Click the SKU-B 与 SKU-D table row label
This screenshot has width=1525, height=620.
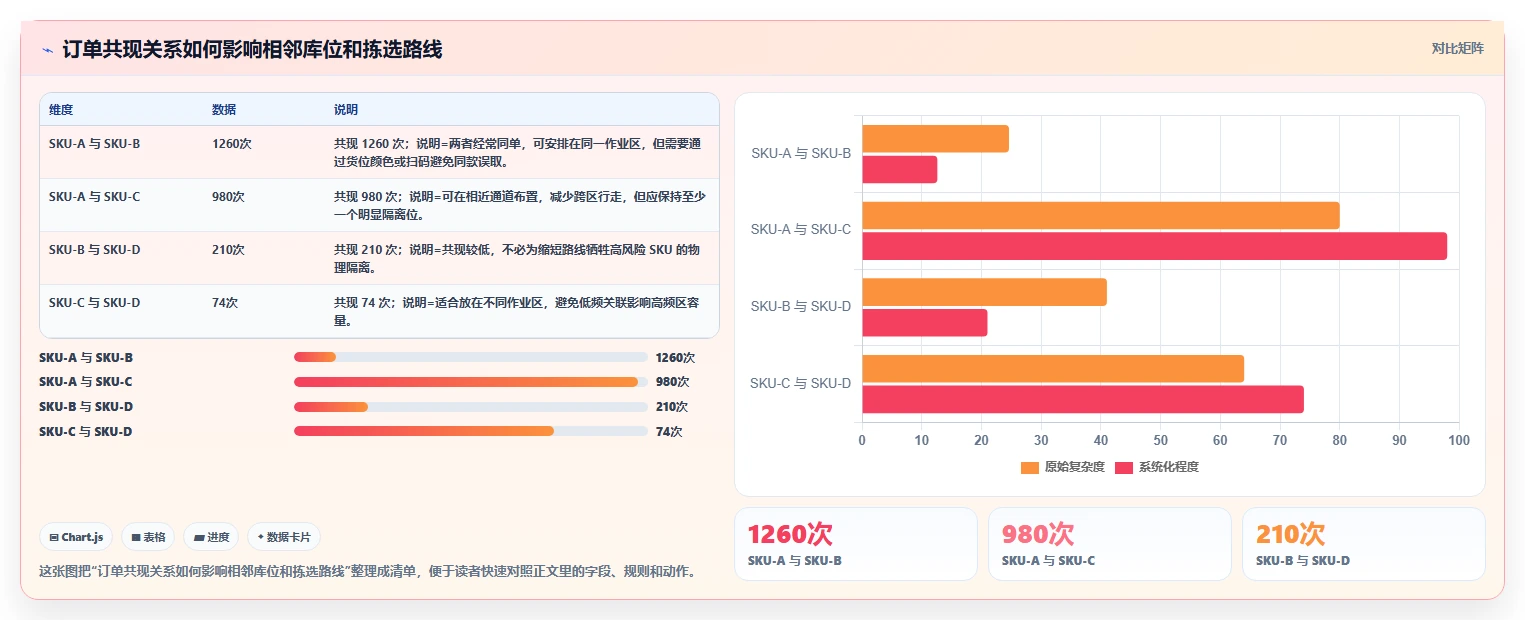[x=94, y=249]
